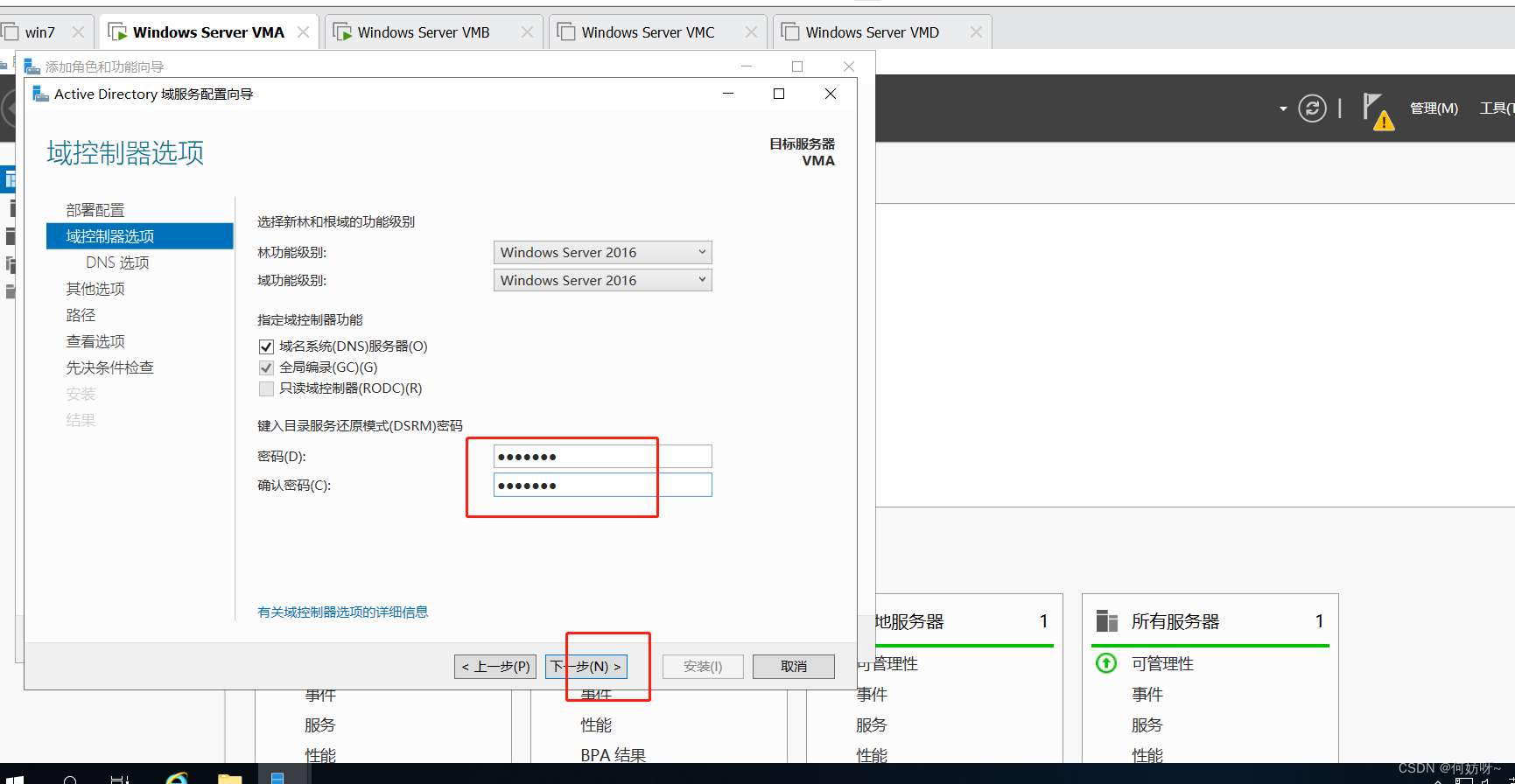Go back with the 上一步(P) button
Image resolution: width=1515 pixels, height=784 pixels.
point(495,667)
